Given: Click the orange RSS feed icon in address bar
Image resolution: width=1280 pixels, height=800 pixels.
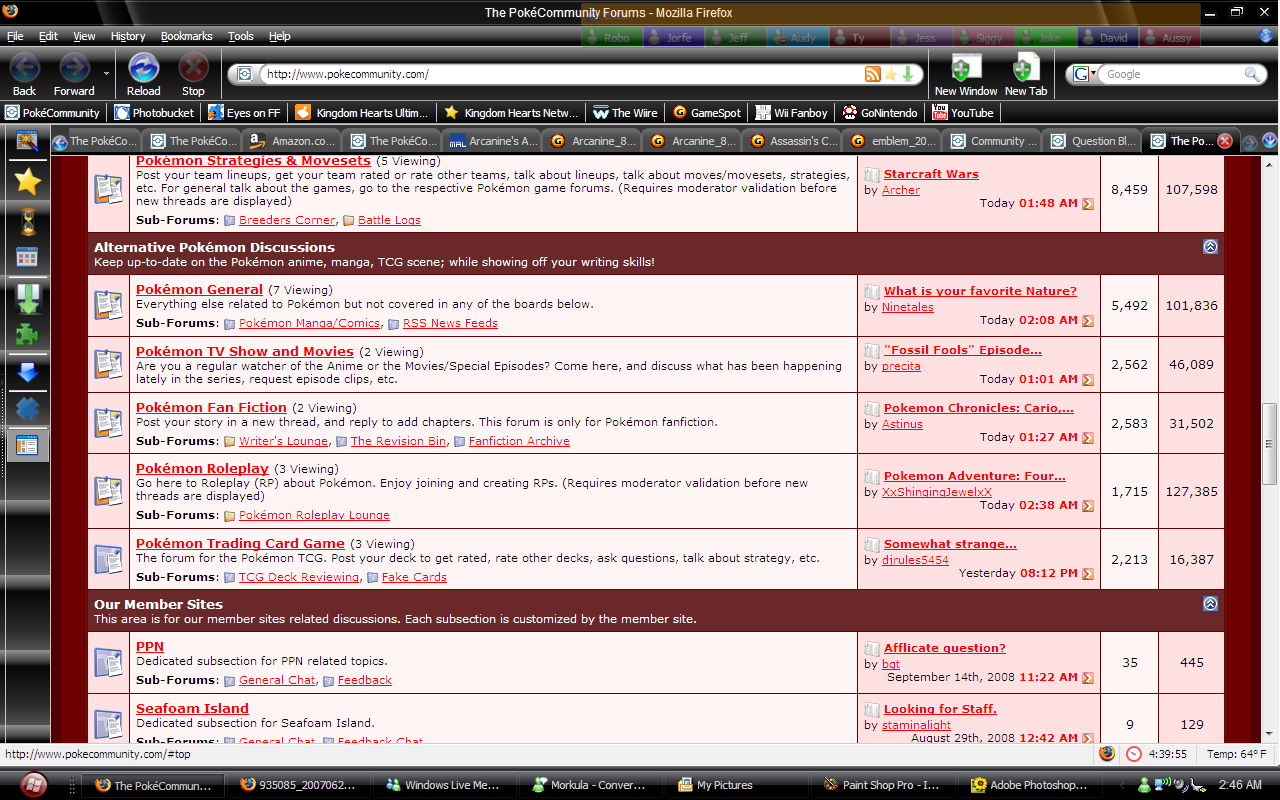Looking at the screenshot, I should 873,74.
